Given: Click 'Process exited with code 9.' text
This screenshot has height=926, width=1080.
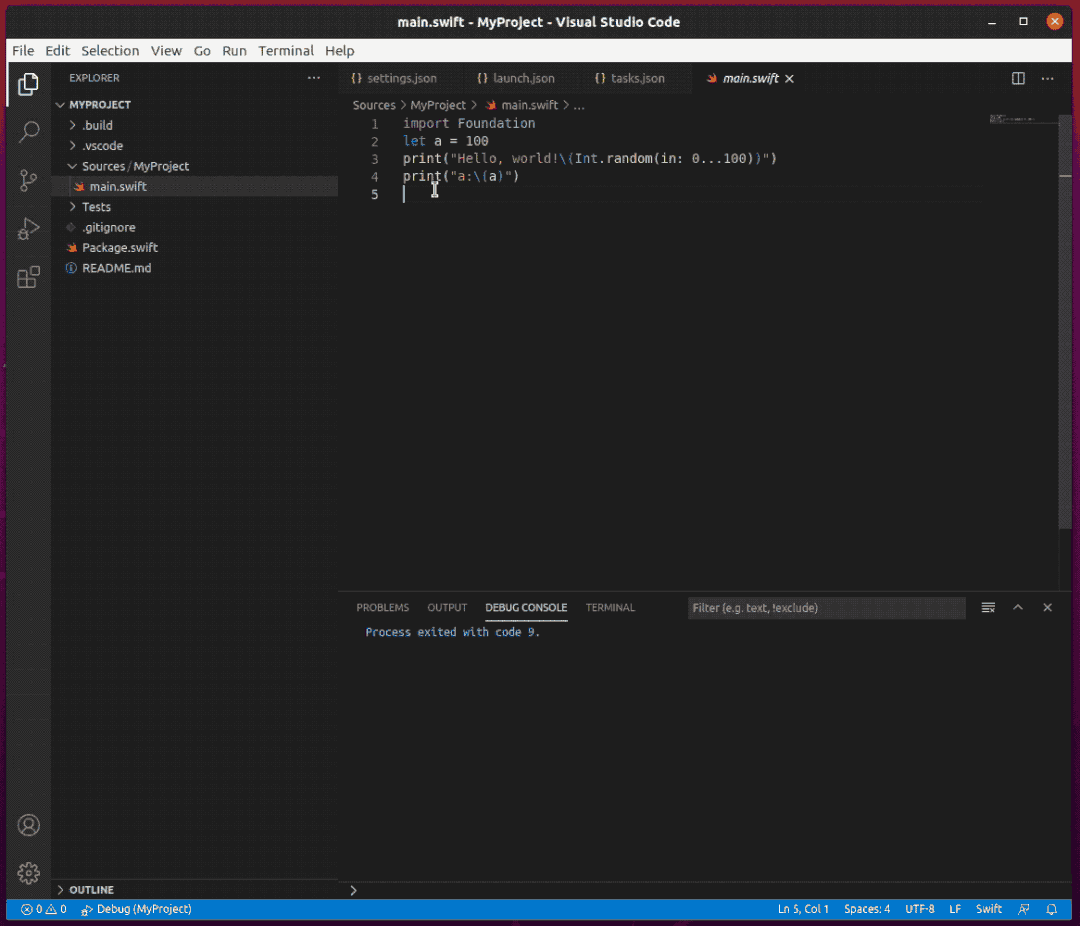Looking at the screenshot, I should [453, 632].
